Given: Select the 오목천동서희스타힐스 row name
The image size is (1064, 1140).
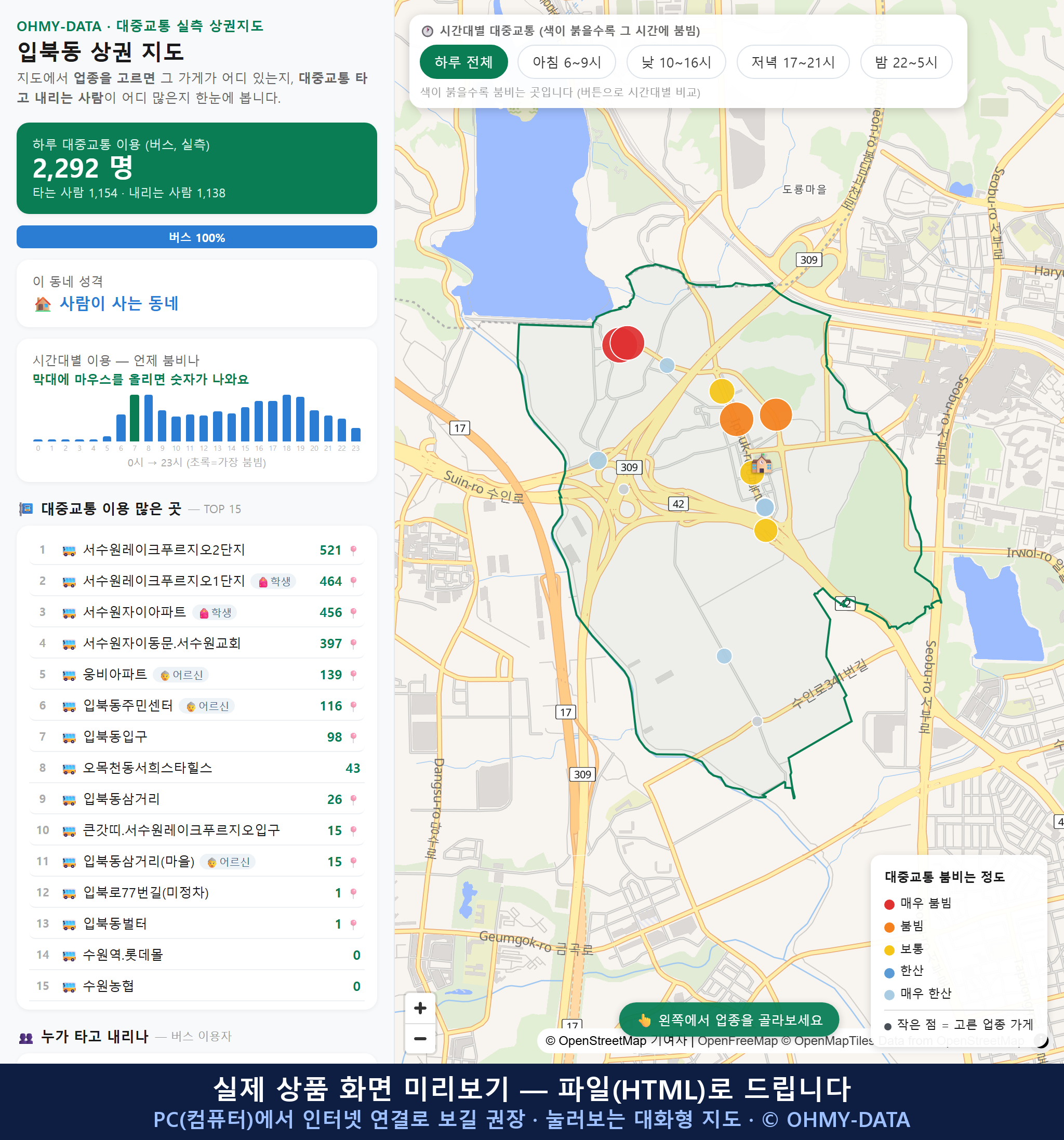Looking at the screenshot, I should 148,768.
